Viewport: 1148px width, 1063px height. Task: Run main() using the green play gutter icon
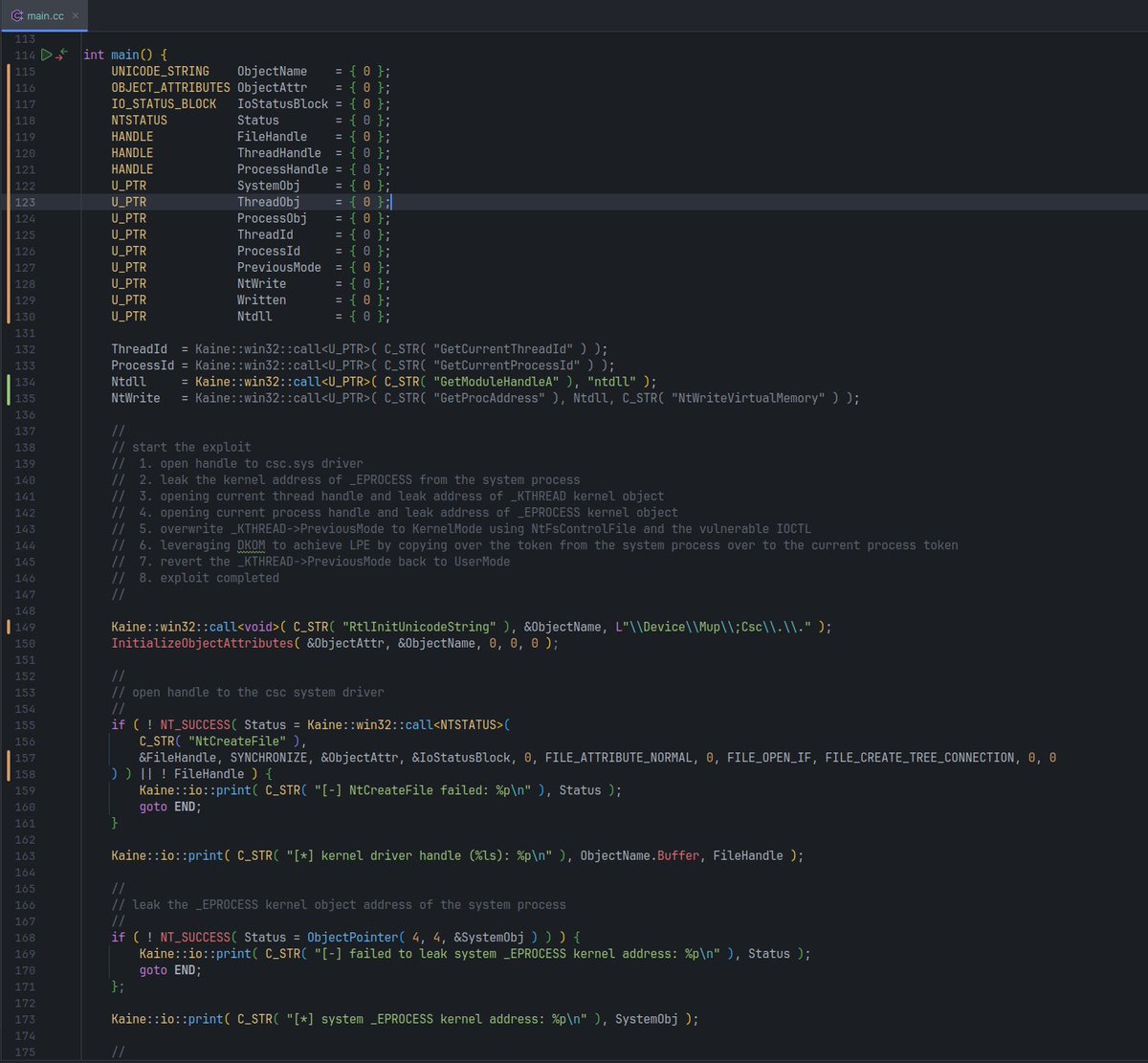coord(46,55)
